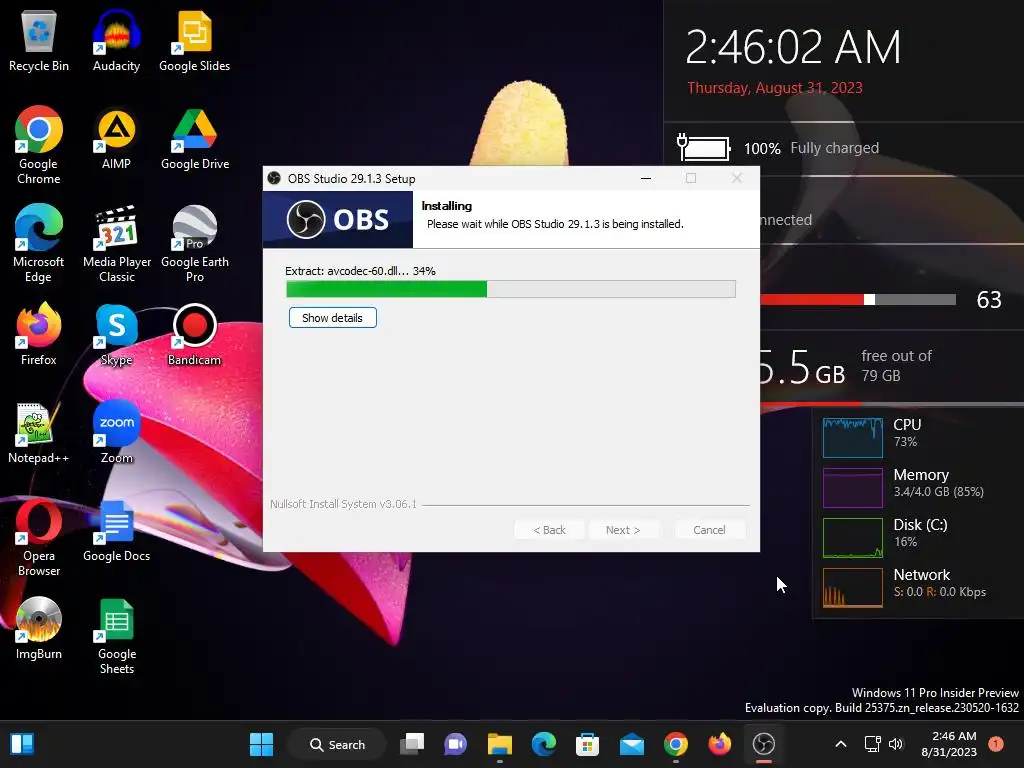Click the disabled Next button
The width and height of the screenshot is (1024, 768).
coord(623,530)
